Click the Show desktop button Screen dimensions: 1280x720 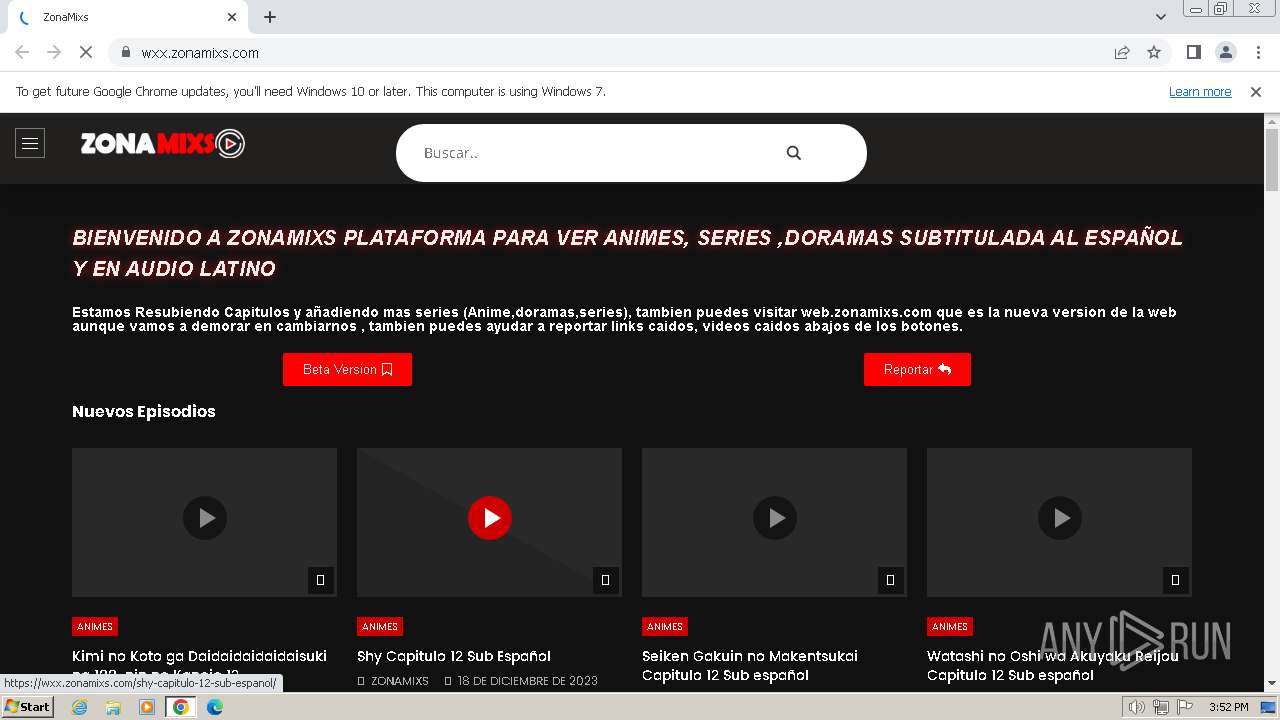coord(1269,707)
